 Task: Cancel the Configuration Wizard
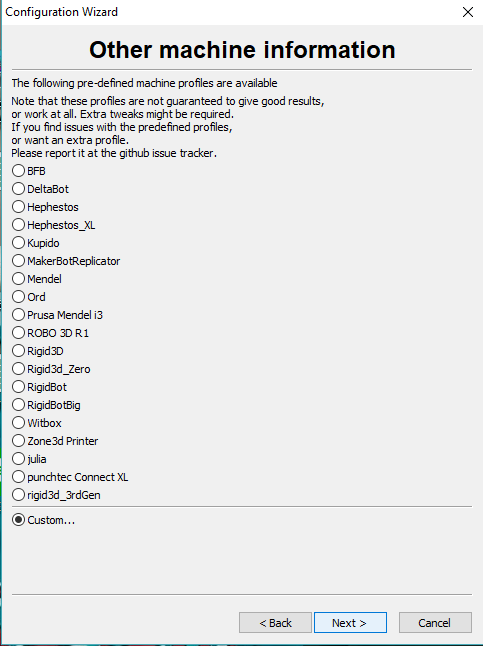pyautogui.click(x=435, y=623)
